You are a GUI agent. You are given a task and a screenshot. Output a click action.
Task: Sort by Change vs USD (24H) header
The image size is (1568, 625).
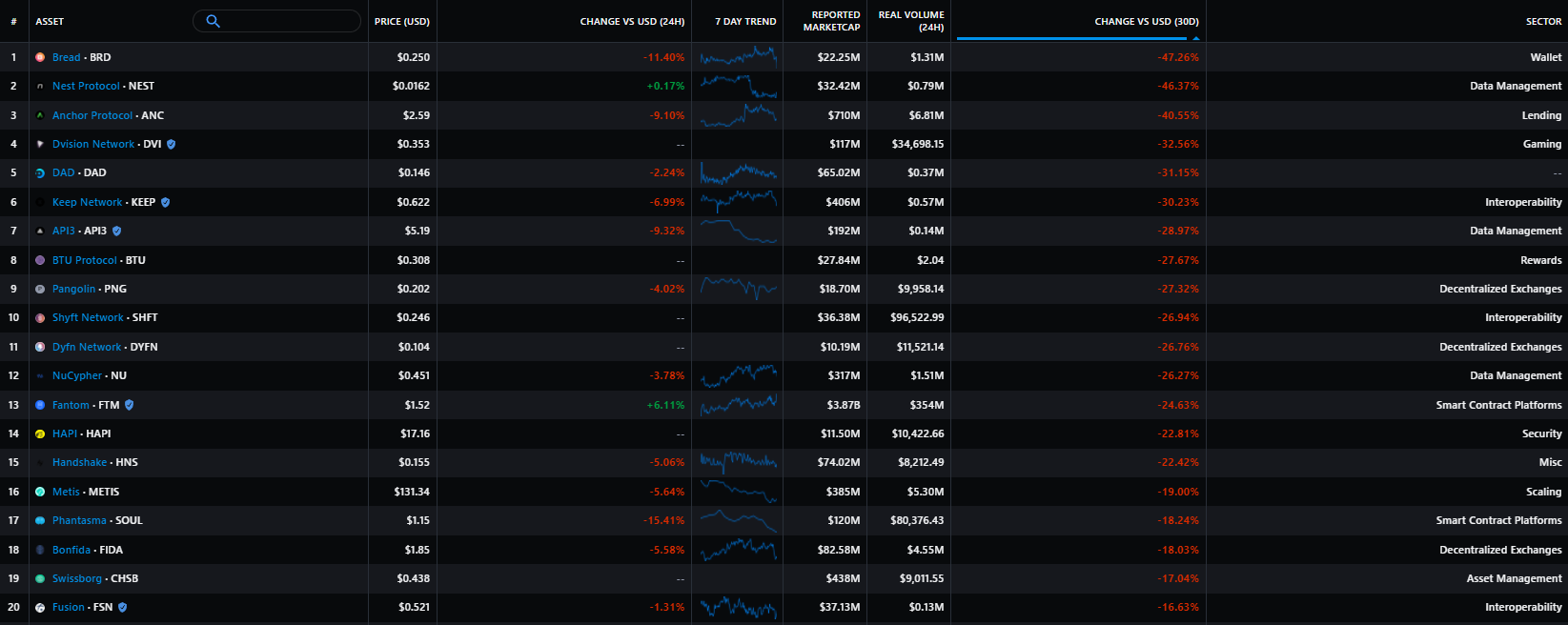(x=632, y=21)
